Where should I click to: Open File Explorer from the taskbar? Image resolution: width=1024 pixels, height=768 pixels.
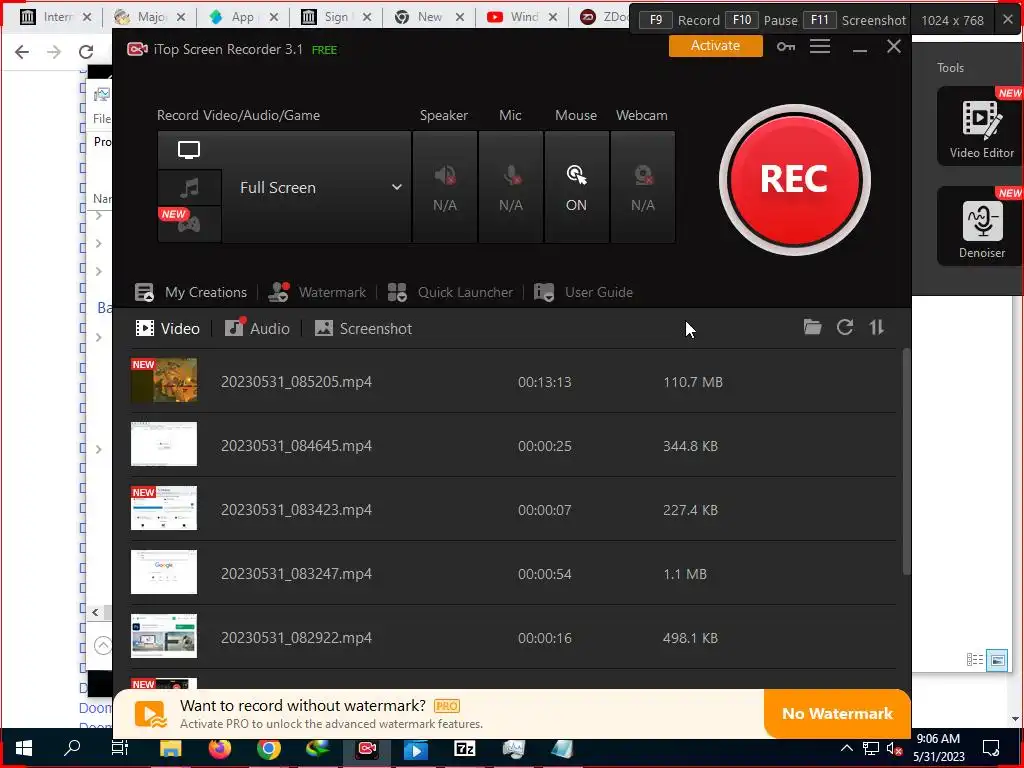click(x=170, y=748)
